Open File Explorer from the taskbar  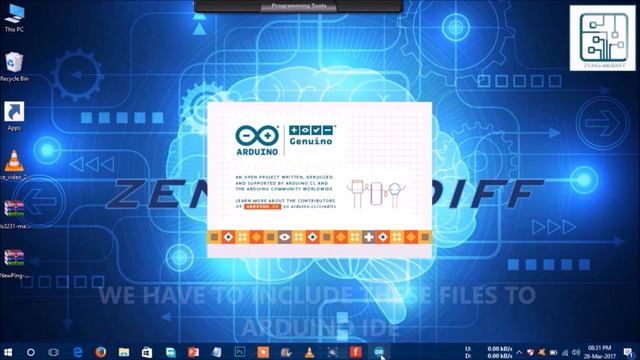(124, 352)
